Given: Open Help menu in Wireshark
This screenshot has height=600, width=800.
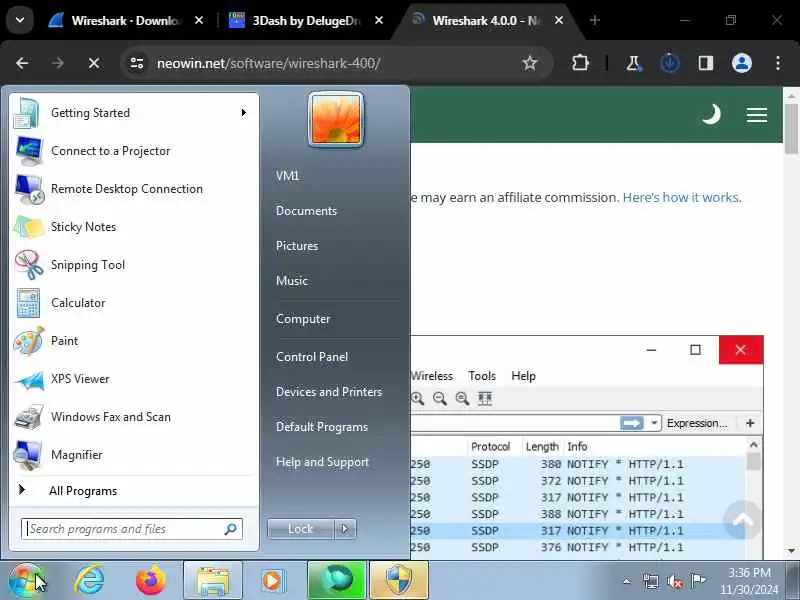Looking at the screenshot, I should (x=523, y=376).
